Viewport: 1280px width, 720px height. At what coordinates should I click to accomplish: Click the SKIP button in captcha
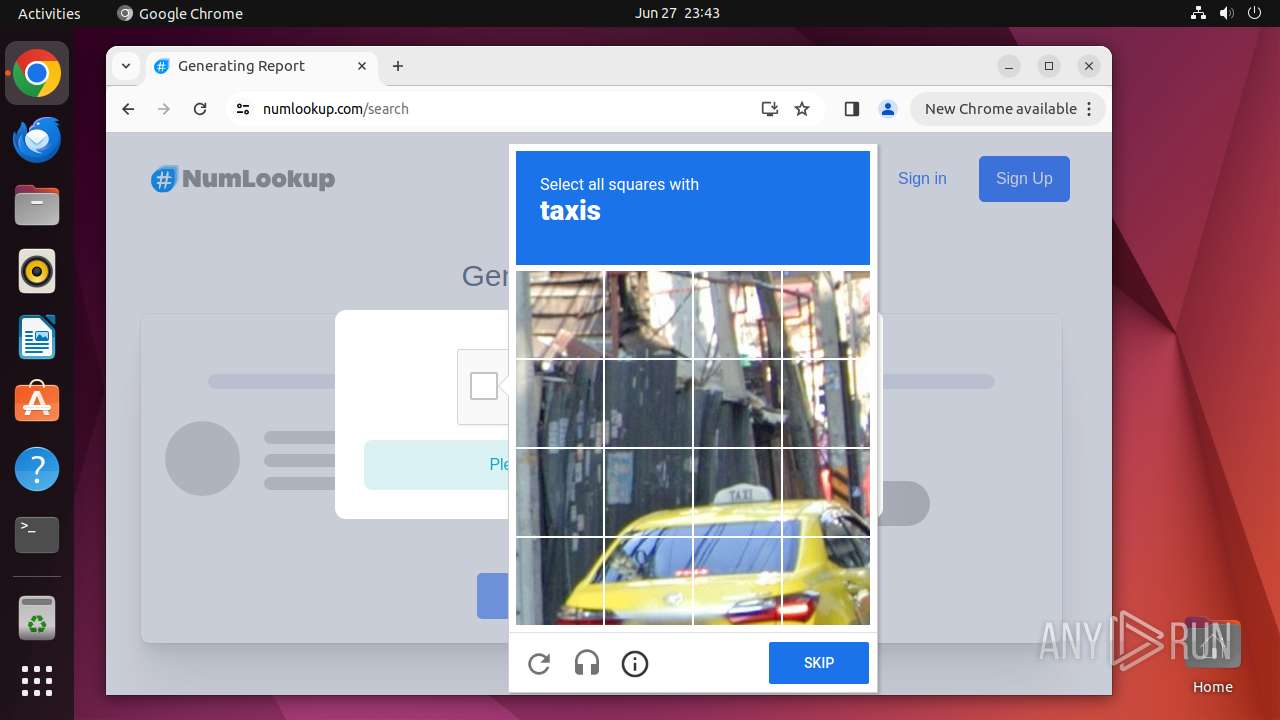819,663
